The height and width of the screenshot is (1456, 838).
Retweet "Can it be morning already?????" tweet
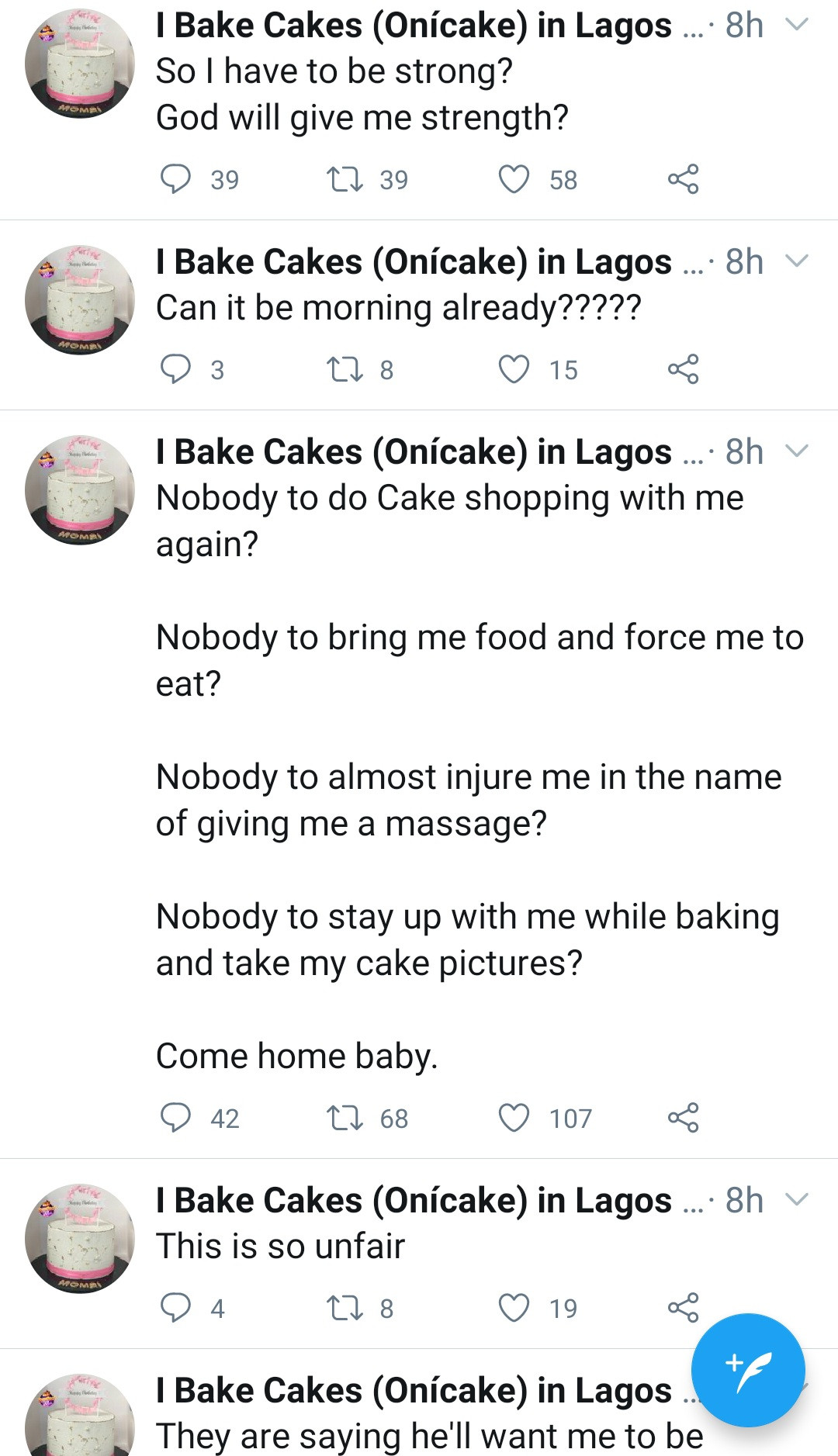click(345, 369)
